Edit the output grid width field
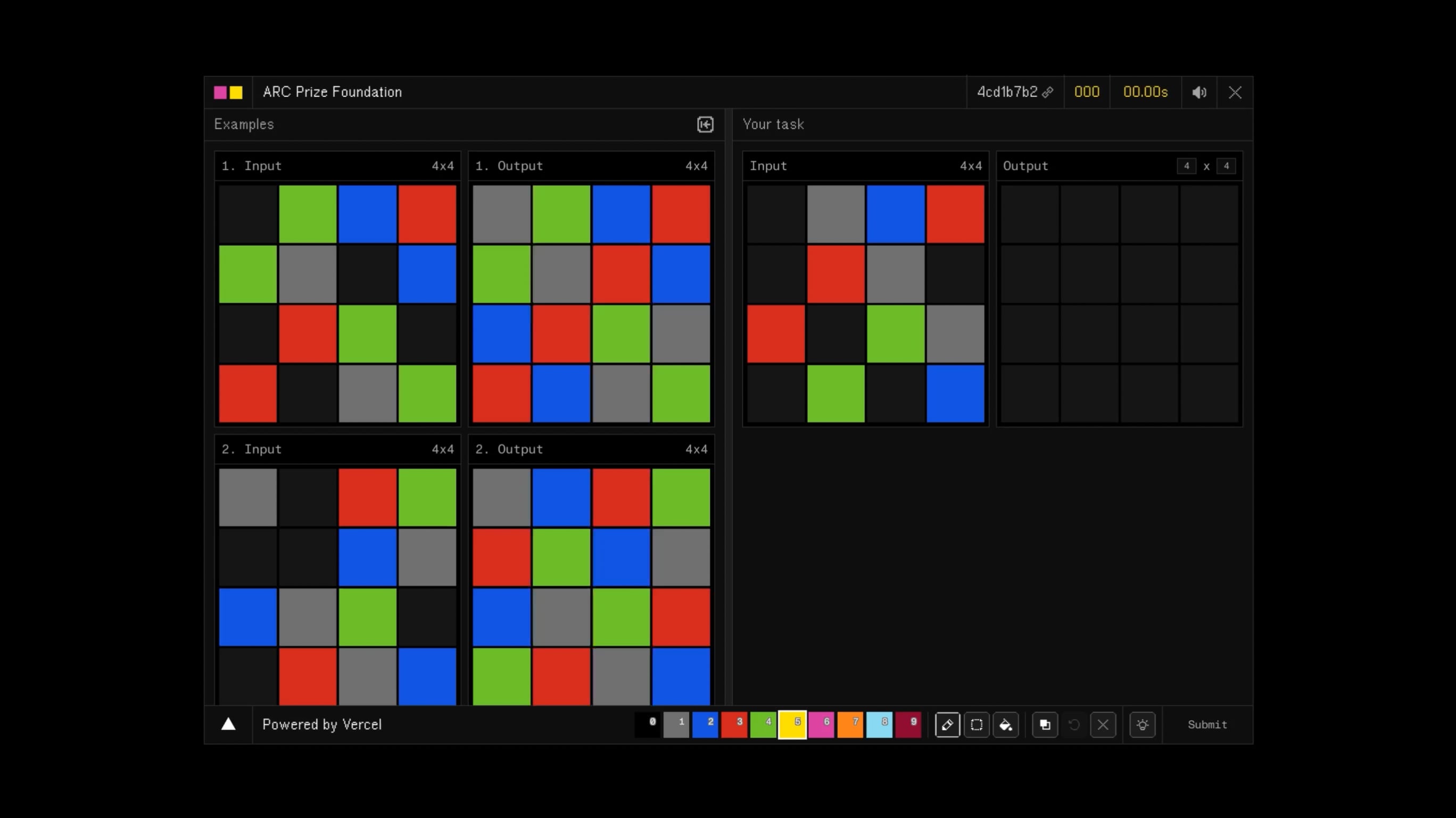Image resolution: width=1456 pixels, height=818 pixels. [1186, 166]
